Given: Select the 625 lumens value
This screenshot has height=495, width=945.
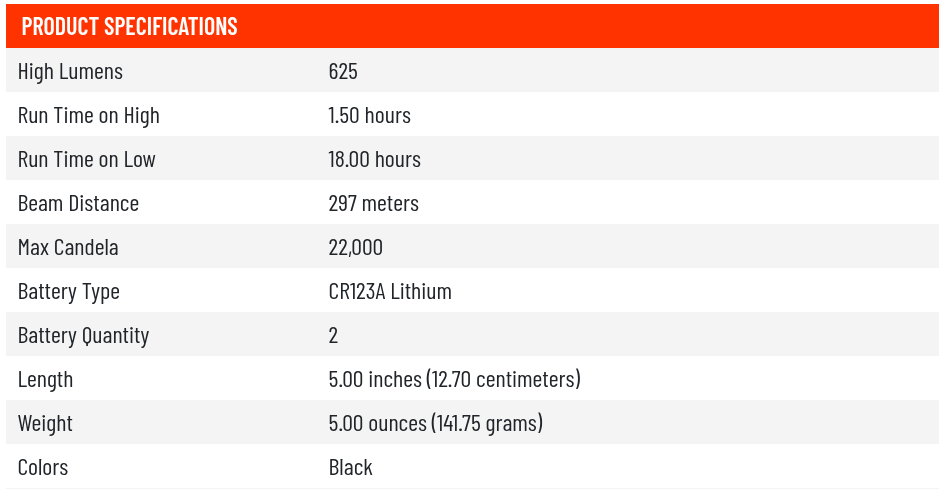Looking at the screenshot, I should pyautogui.click(x=343, y=72).
